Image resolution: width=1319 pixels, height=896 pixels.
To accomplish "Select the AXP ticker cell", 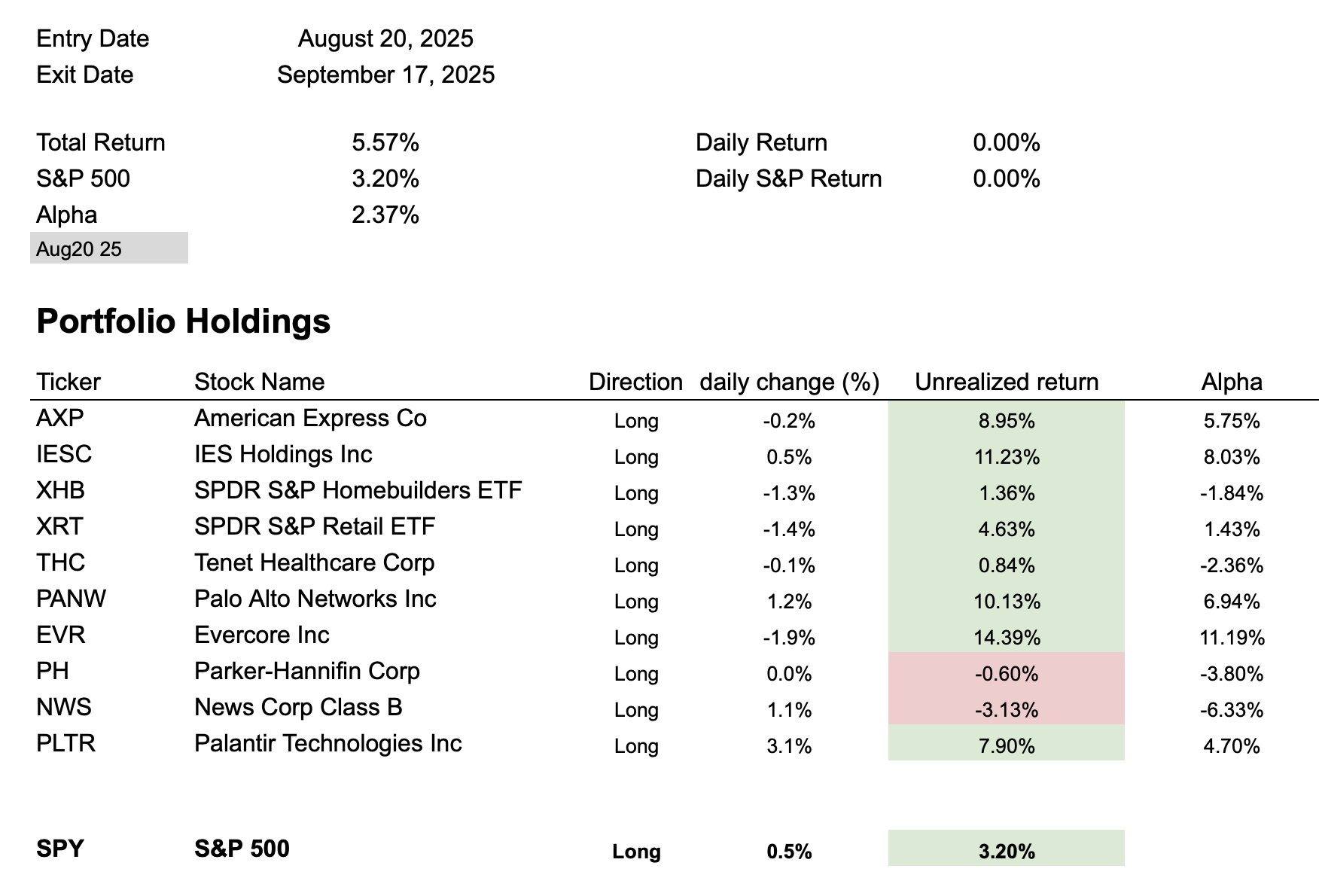I will coord(60,418).
